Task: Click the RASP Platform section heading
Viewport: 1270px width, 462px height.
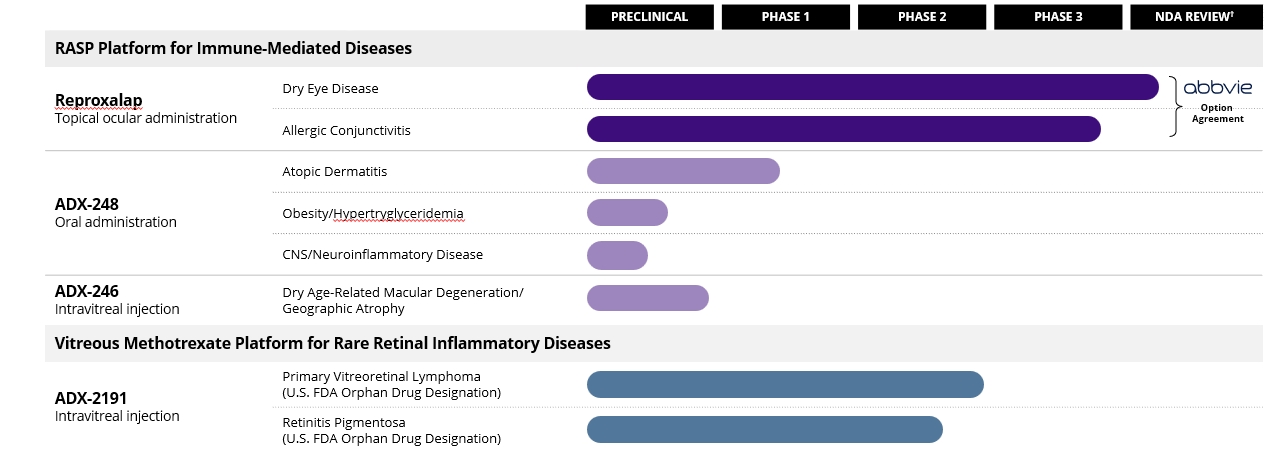Action: [x=233, y=48]
